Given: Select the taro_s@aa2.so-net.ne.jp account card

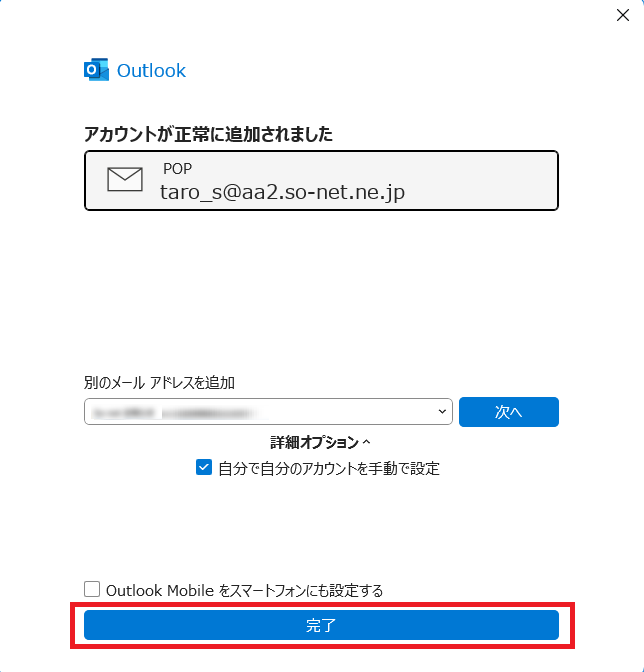Looking at the screenshot, I should (x=321, y=180).
